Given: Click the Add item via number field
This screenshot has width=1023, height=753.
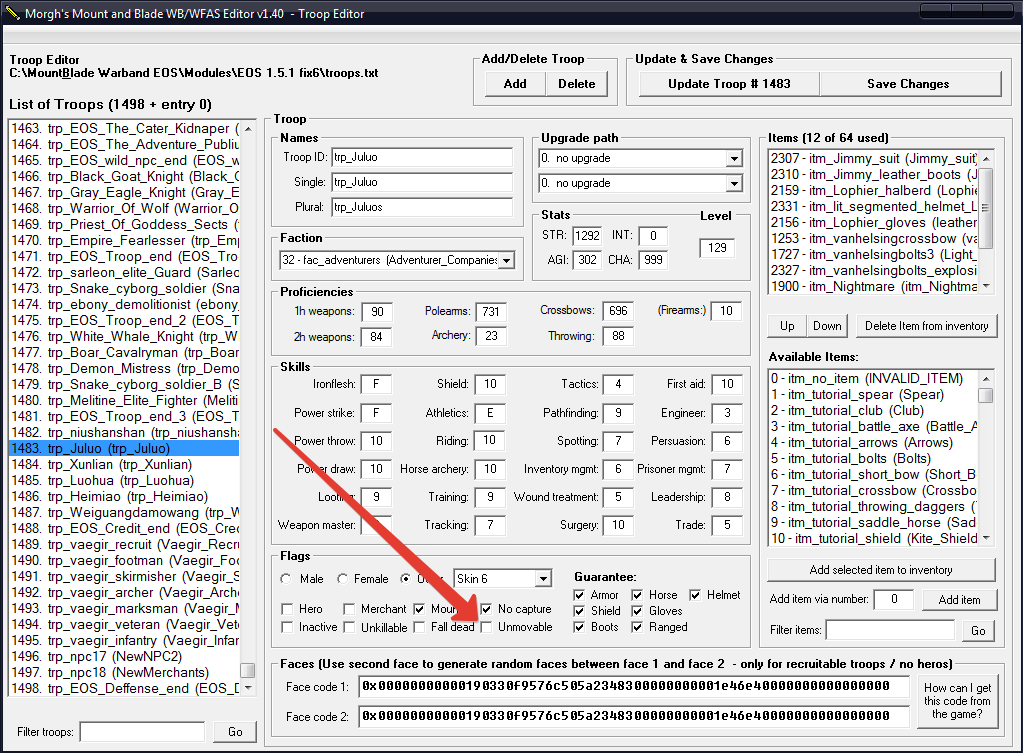Looking at the screenshot, I should 893,599.
